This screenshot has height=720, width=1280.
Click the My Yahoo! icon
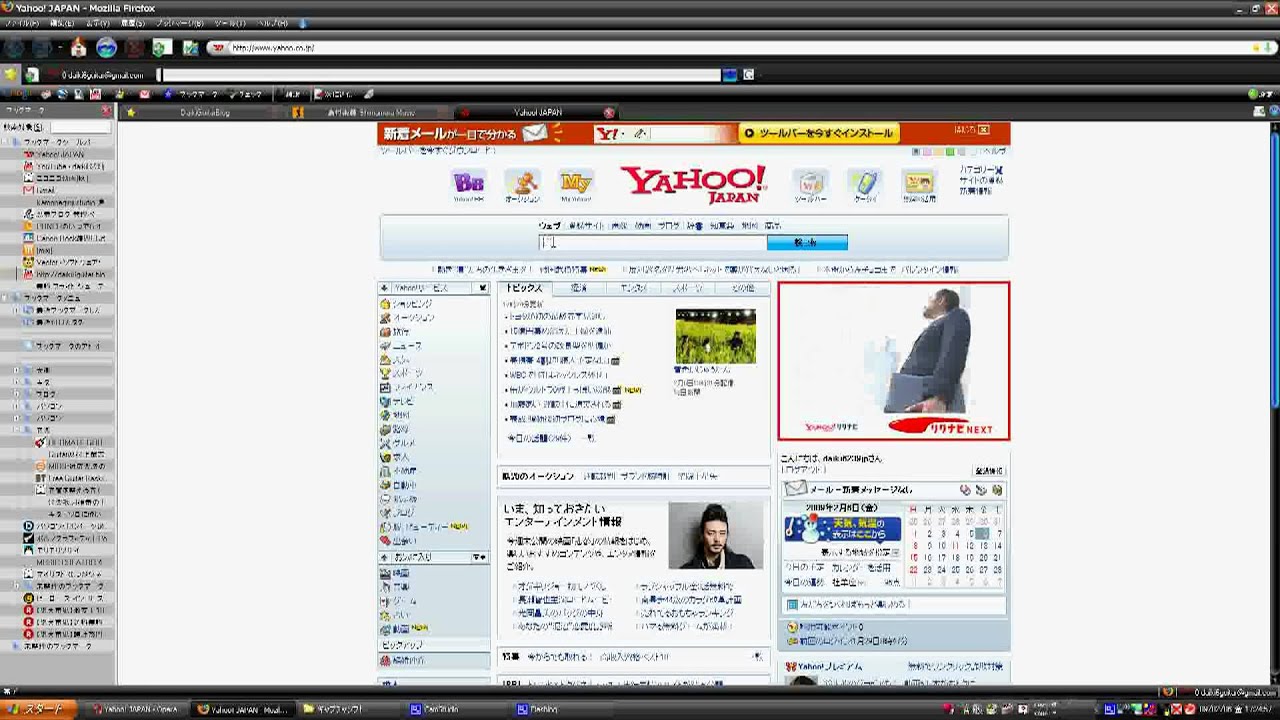click(576, 183)
